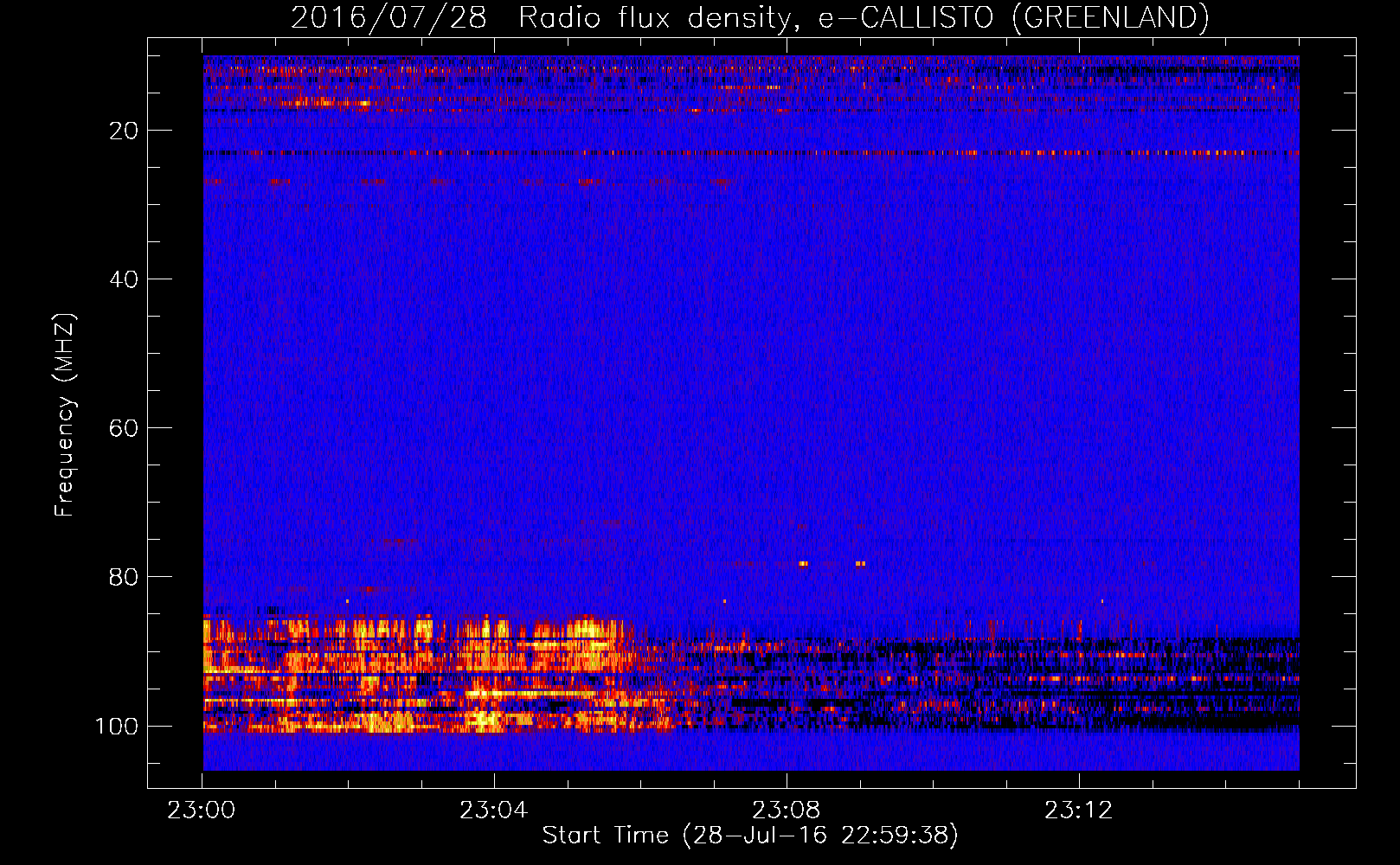Click the '60' frequency tick label
This screenshot has width=1400, height=865.
(124, 428)
